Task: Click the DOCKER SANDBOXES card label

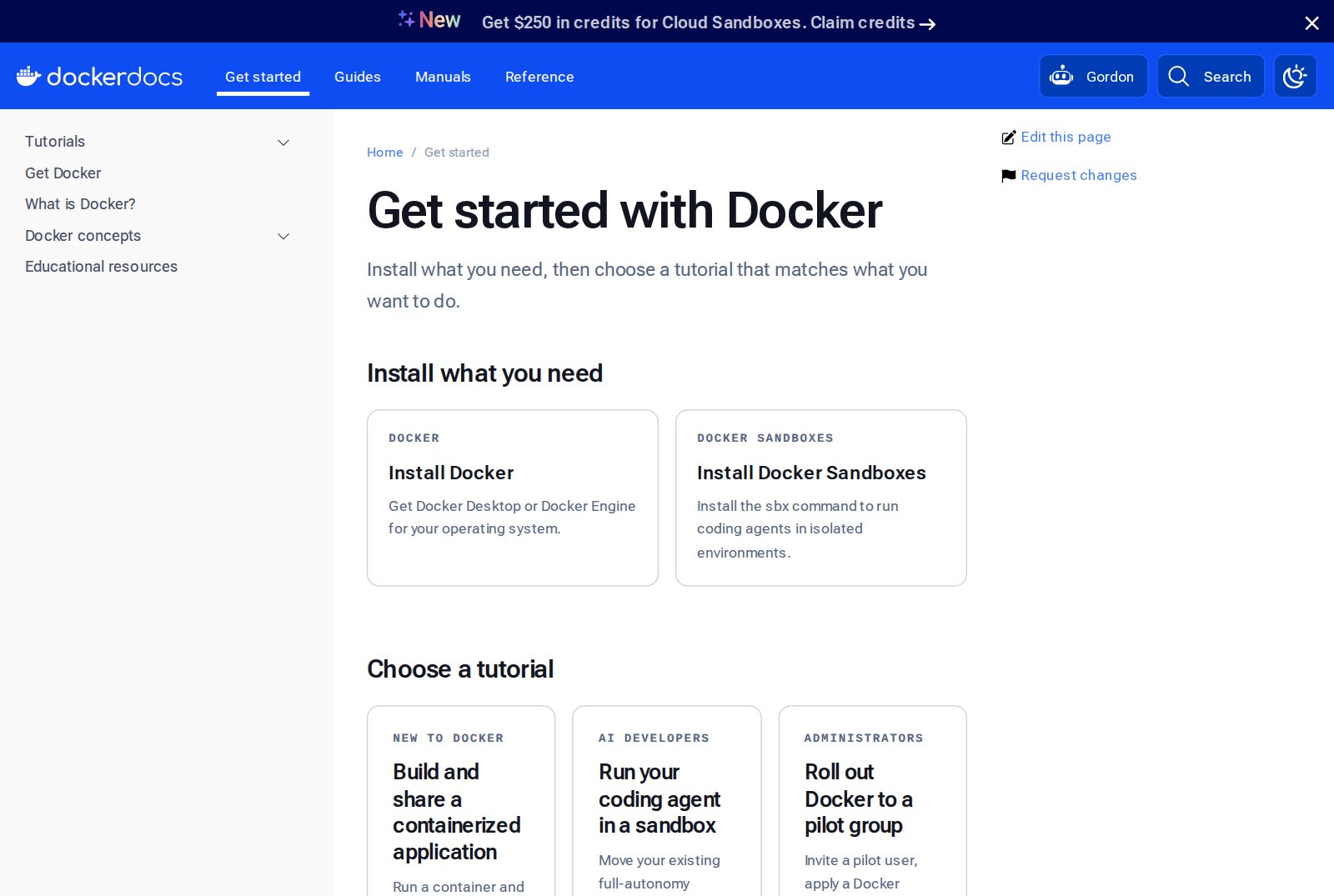Action: (765, 438)
